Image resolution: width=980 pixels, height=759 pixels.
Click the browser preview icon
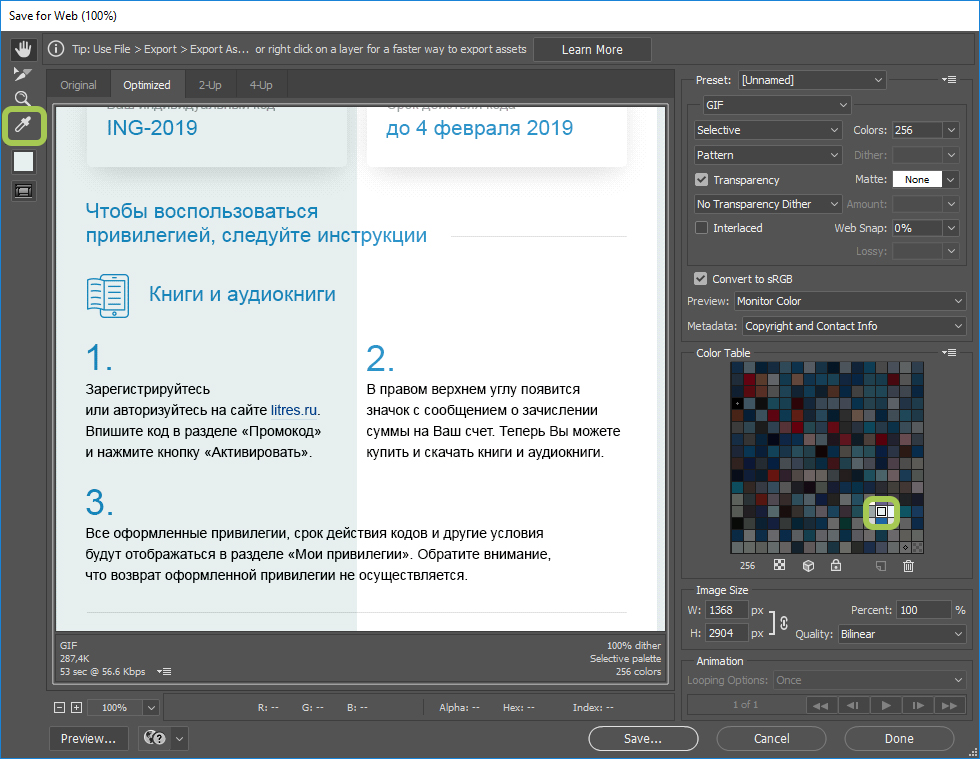[x=154, y=738]
